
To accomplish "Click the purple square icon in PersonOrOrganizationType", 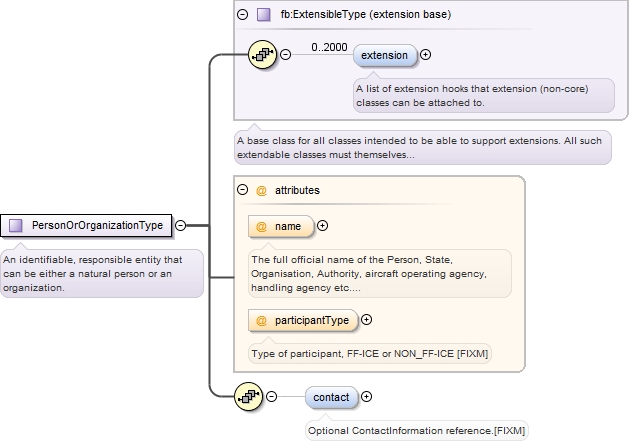I will [x=16, y=225].
